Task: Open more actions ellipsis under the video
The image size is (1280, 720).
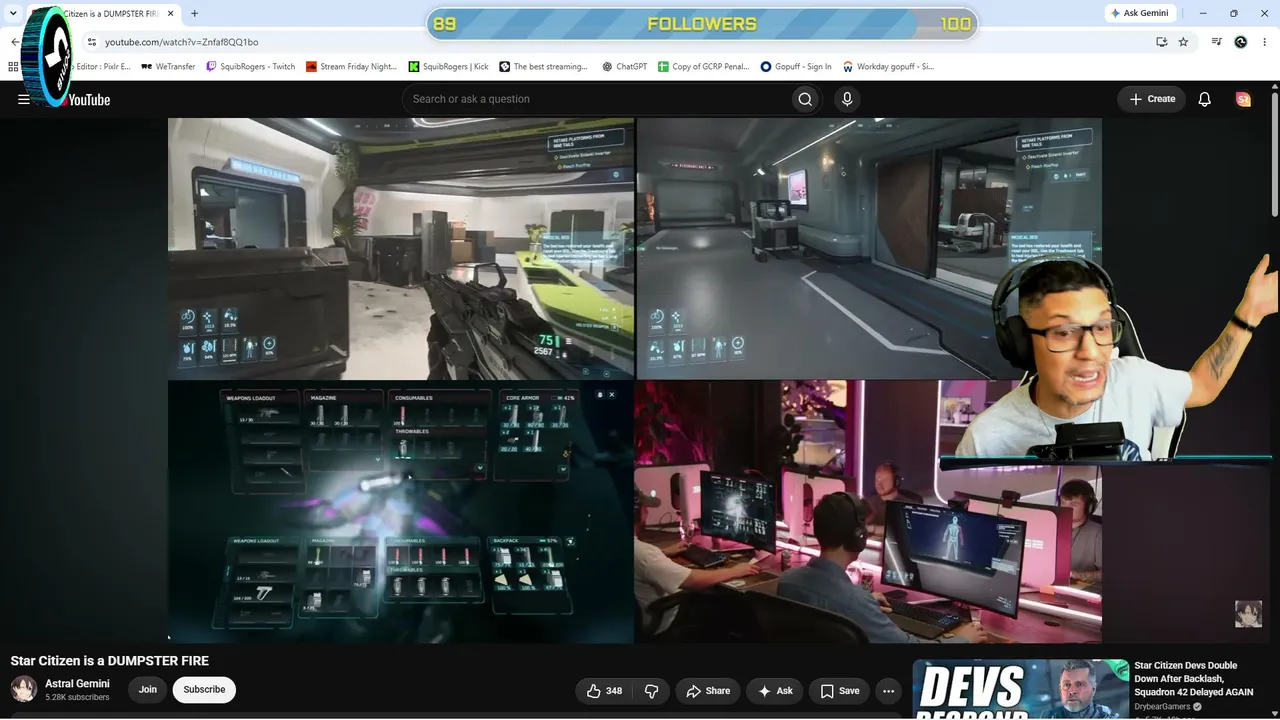Action: pyautogui.click(x=888, y=691)
